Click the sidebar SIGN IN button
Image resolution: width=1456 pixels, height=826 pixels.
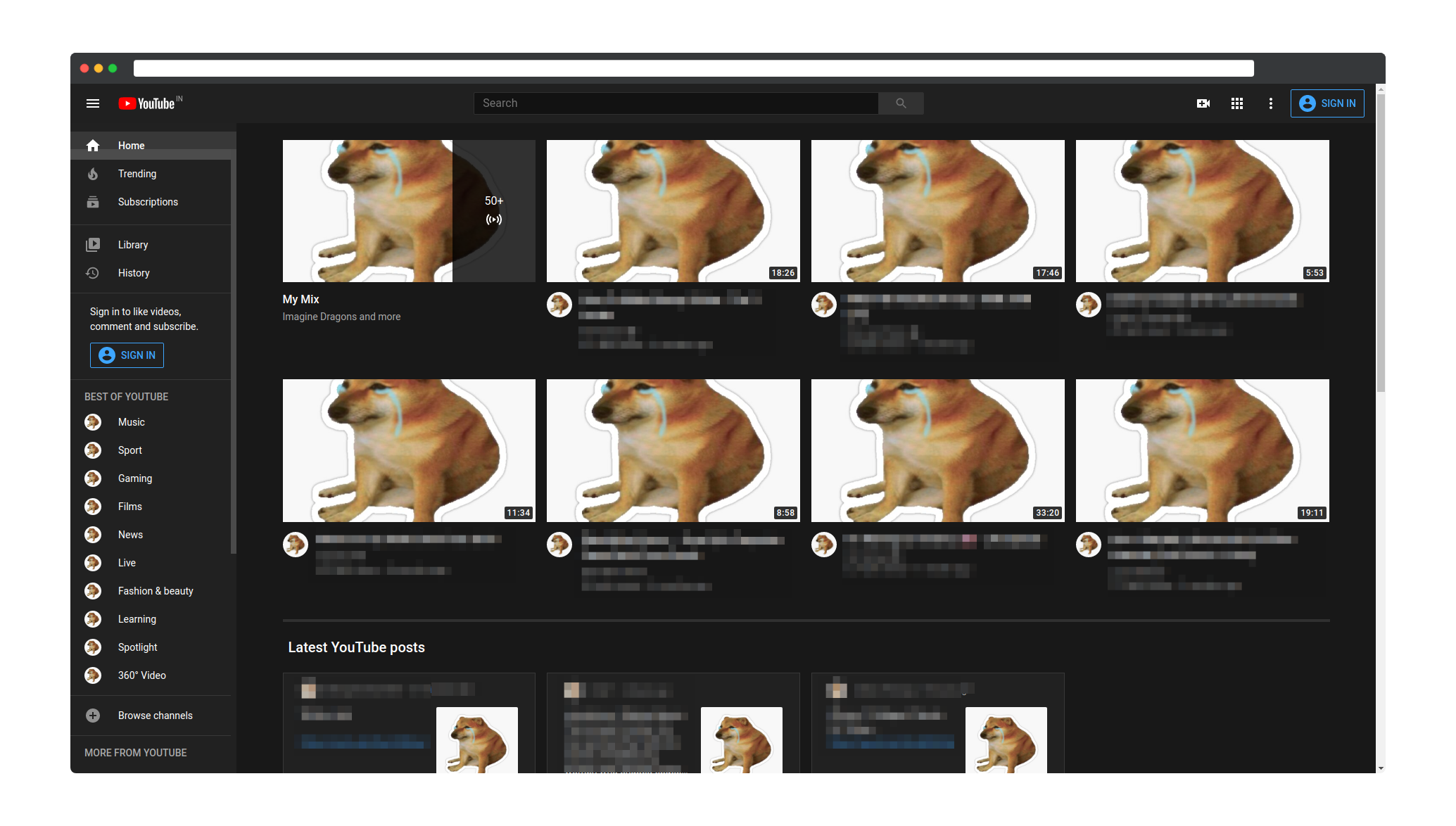coord(127,355)
